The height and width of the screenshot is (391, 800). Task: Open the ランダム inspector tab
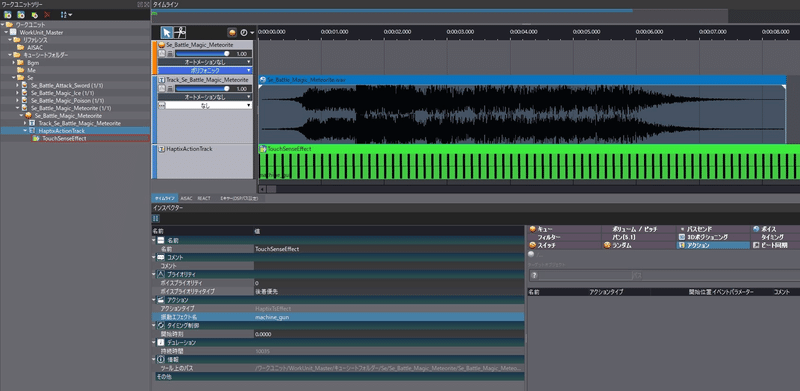(x=640, y=245)
